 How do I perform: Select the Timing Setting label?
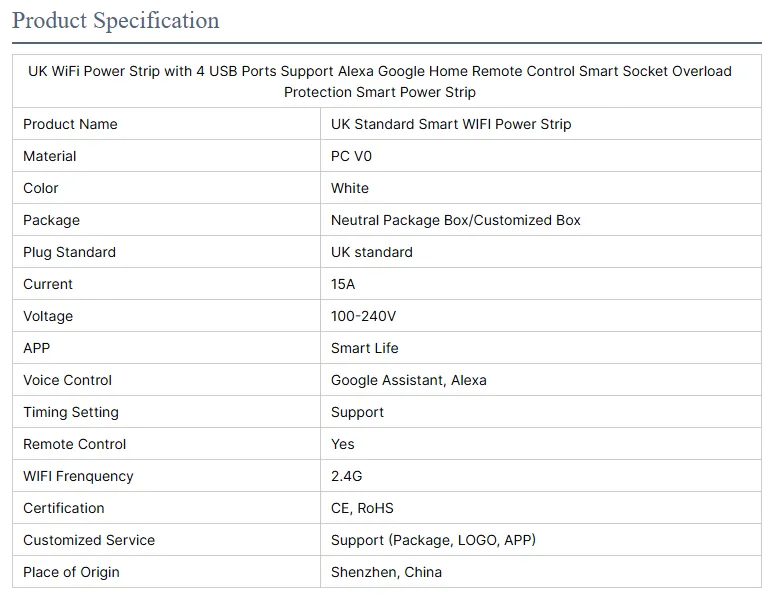(71, 412)
